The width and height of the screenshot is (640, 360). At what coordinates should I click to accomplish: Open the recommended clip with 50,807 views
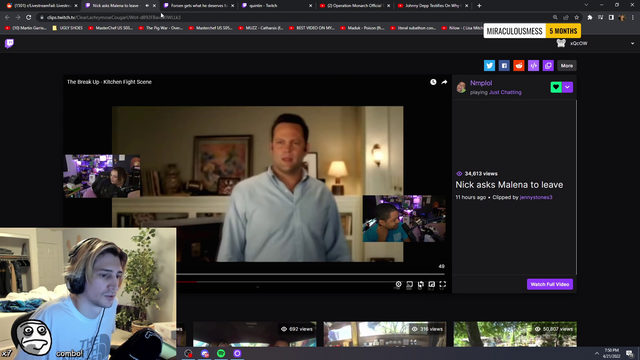pos(515,334)
